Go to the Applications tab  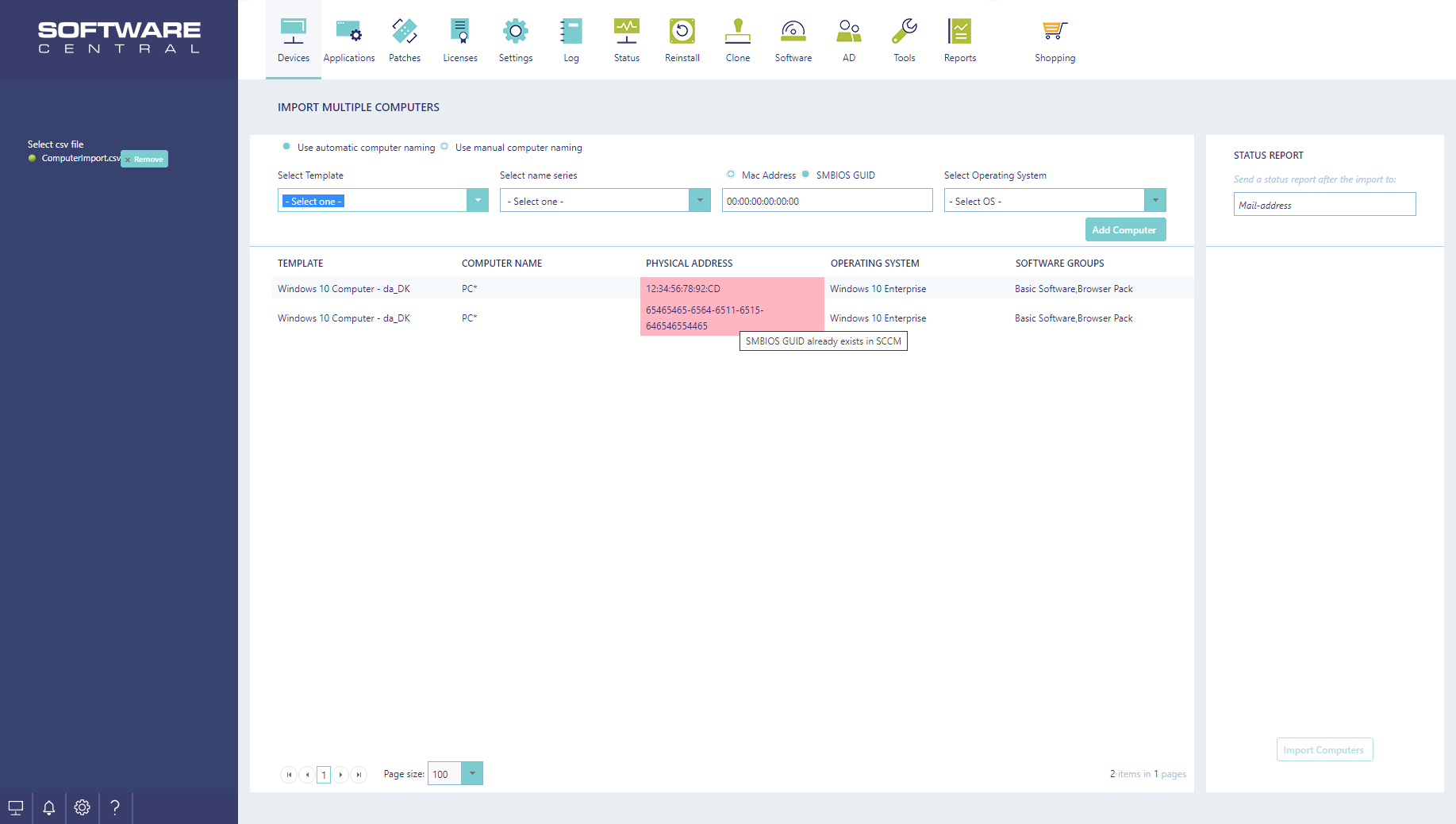tap(349, 40)
